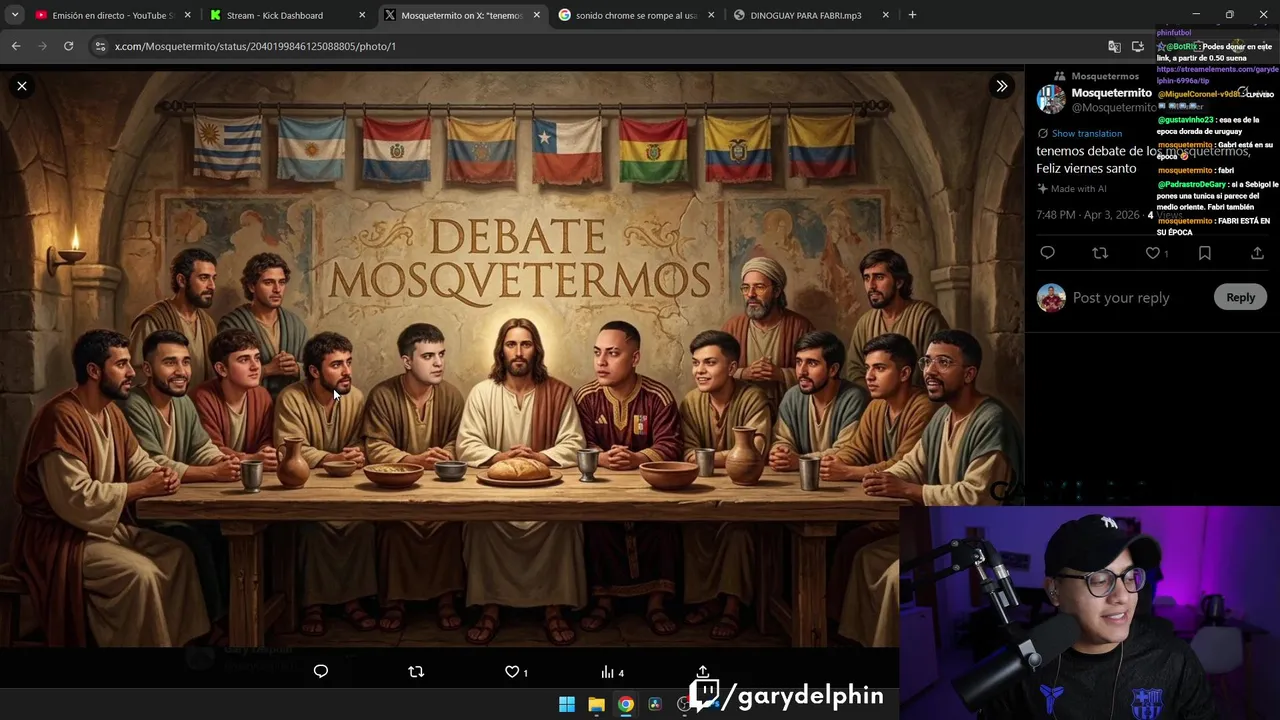Image resolution: width=1280 pixels, height=720 pixels.
Task: Open the streamelements tip link in chat
Action: pyautogui.click(x=1217, y=75)
